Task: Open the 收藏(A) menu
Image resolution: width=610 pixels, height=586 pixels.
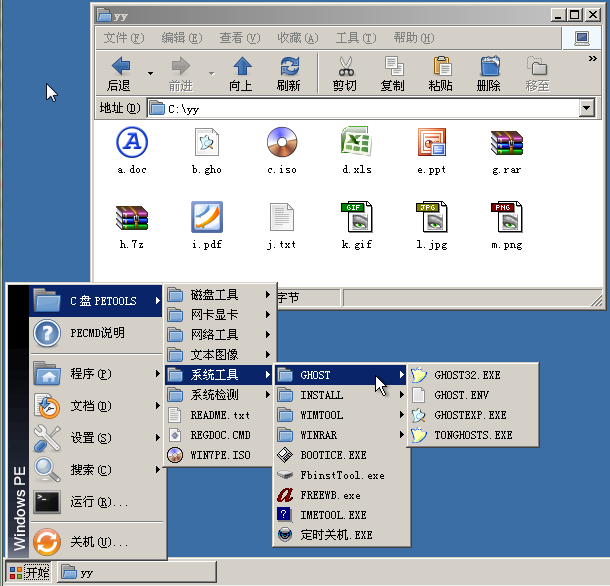Action: click(298, 38)
